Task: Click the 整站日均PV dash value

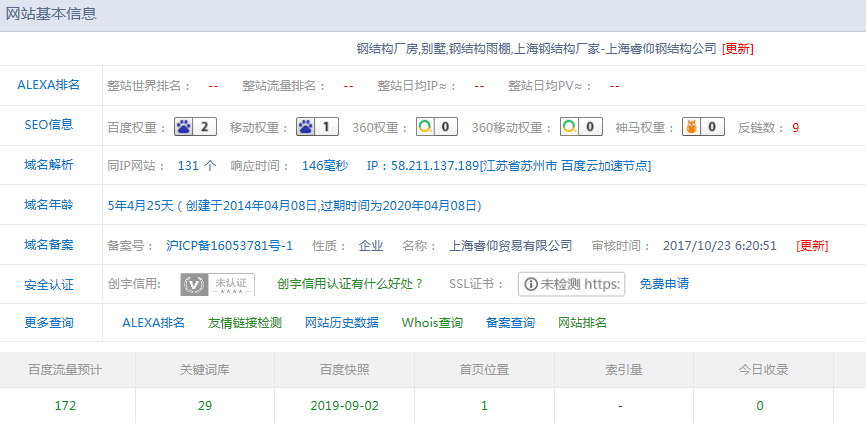Action: click(615, 87)
